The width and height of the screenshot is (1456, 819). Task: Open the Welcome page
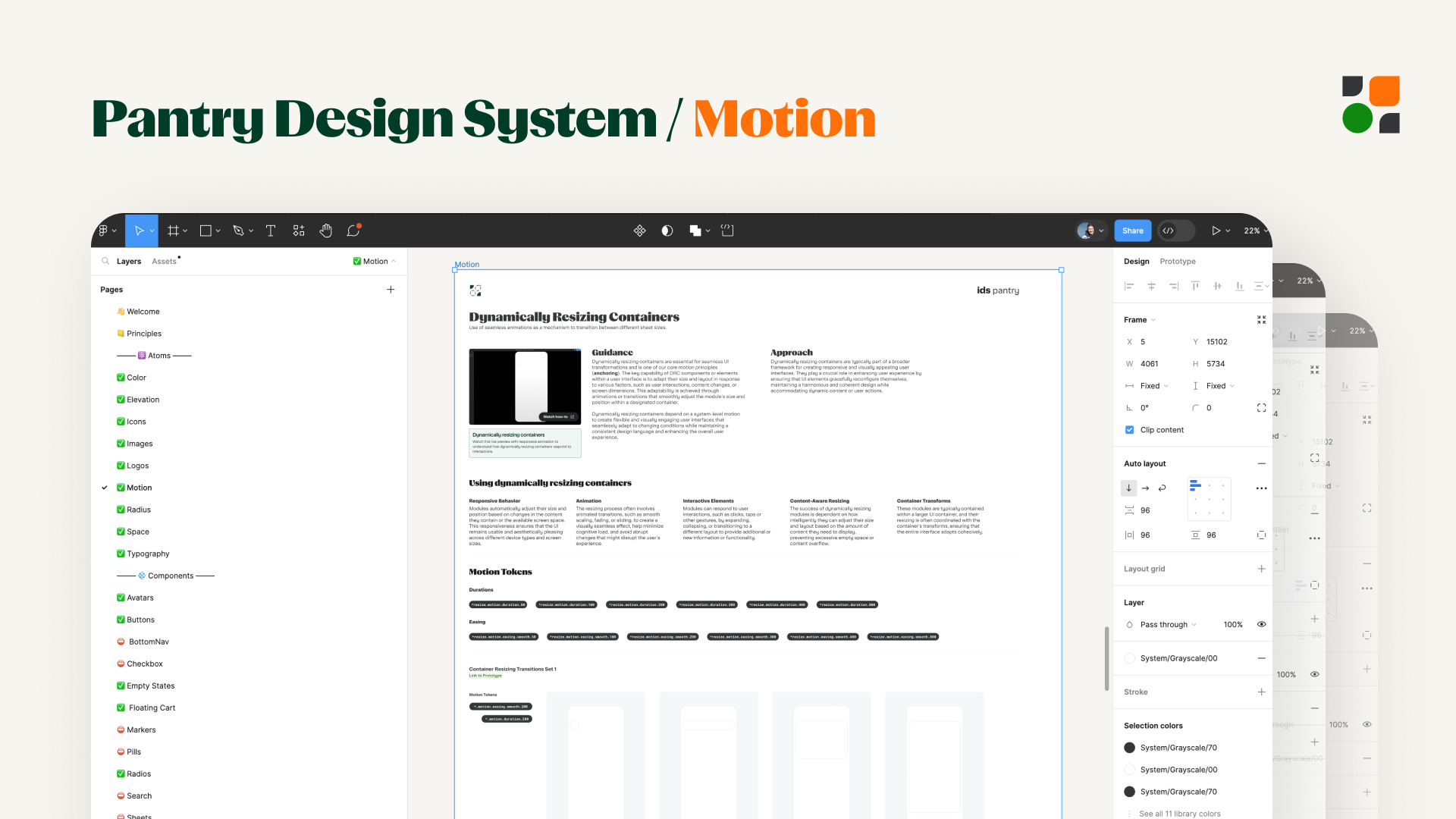click(138, 312)
